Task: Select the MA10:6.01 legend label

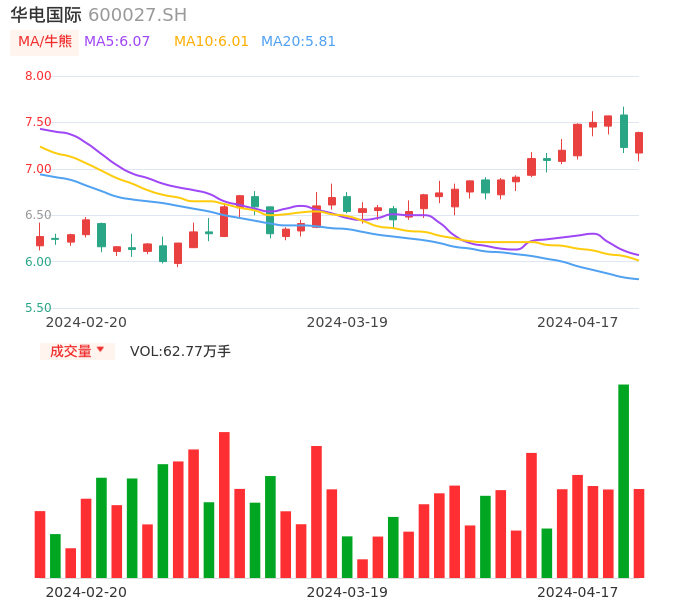Action: 211,42
